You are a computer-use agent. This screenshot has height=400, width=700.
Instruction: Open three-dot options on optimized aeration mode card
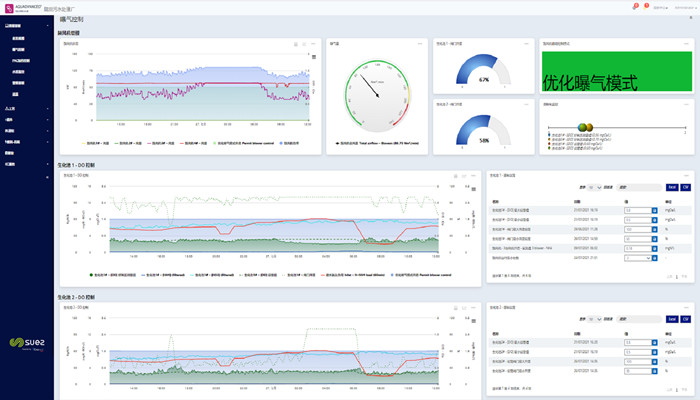click(686, 44)
